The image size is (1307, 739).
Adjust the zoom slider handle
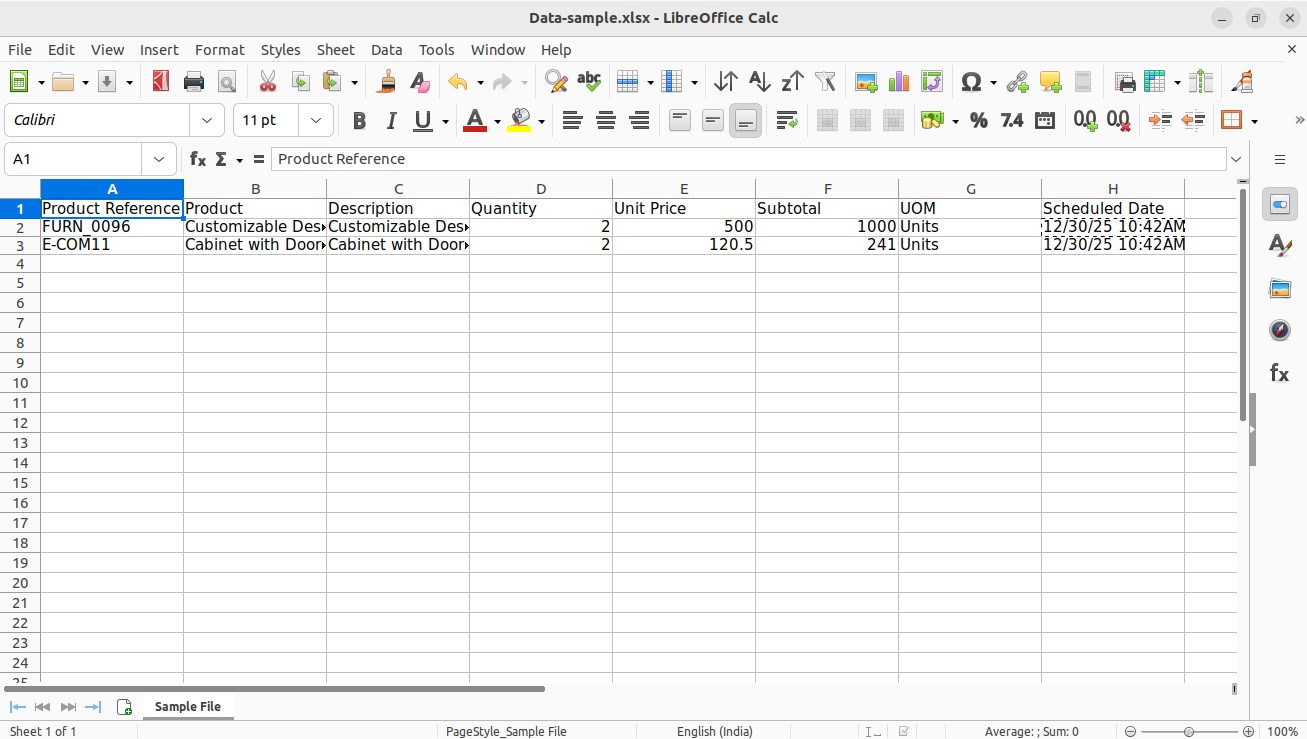tap(1188, 731)
